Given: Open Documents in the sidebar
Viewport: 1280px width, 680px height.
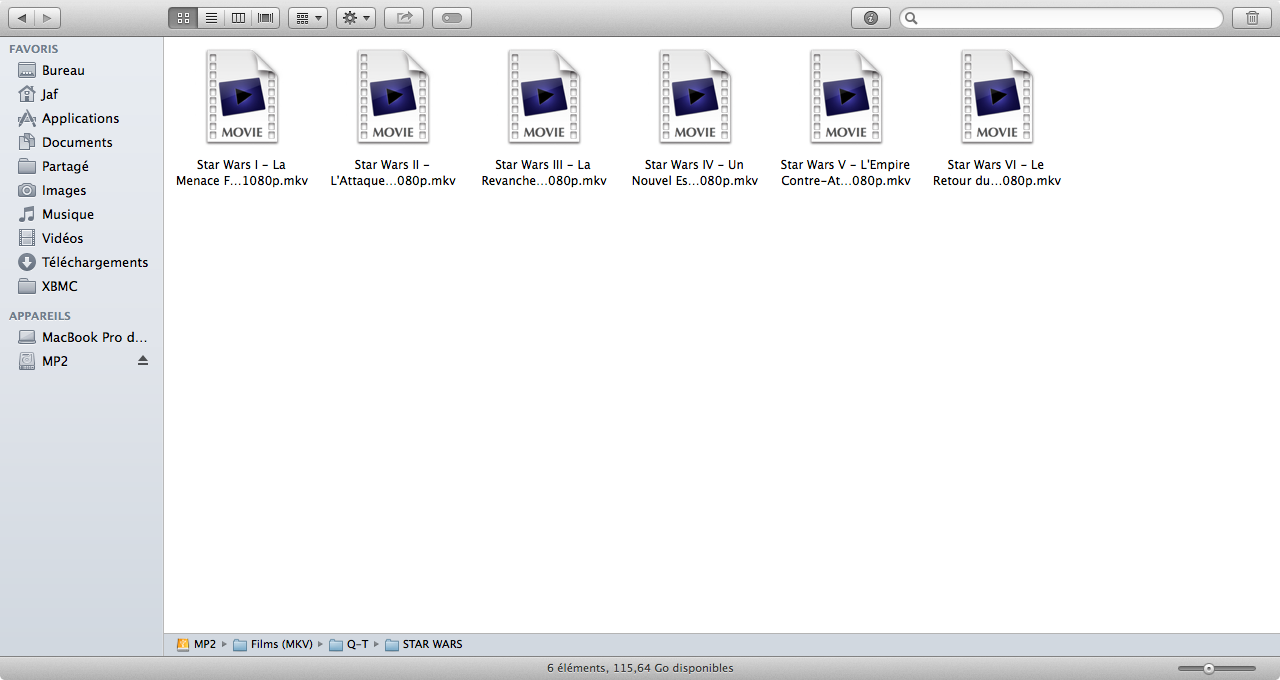Looking at the screenshot, I should point(81,142).
